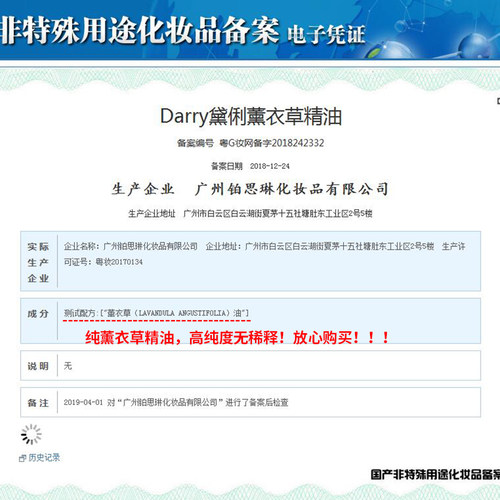Click the 说明 row label

[x=38, y=366]
